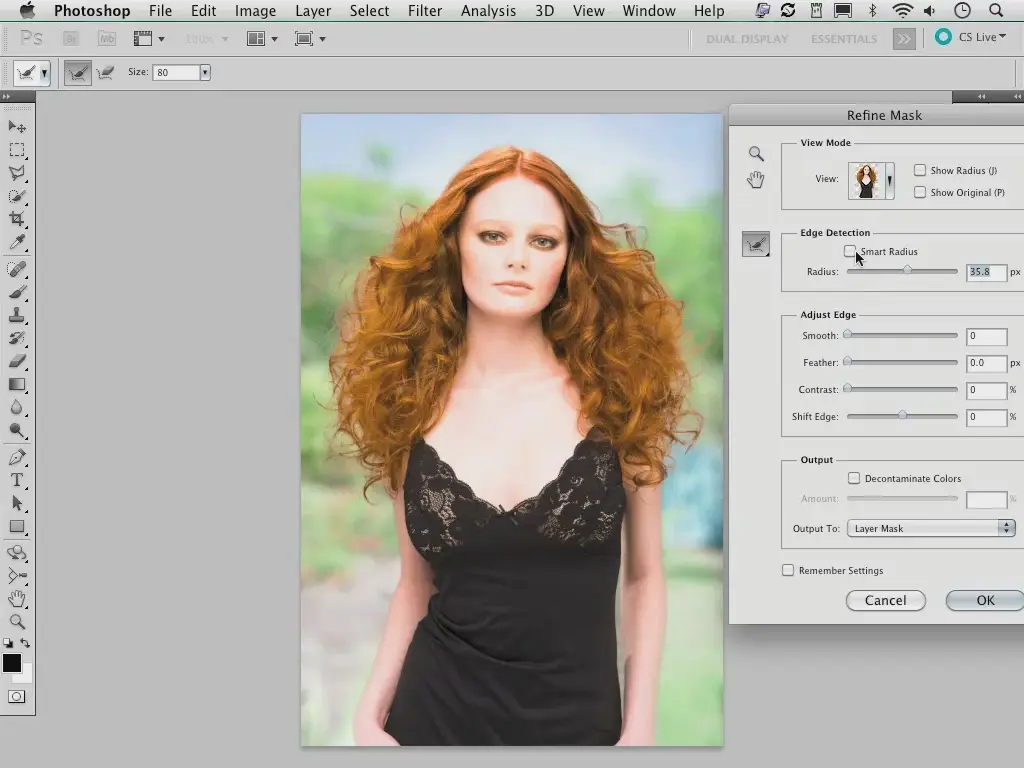The width and height of the screenshot is (1024, 768).
Task: Select the Crop tool in the toolbox
Action: tap(17, 219)
